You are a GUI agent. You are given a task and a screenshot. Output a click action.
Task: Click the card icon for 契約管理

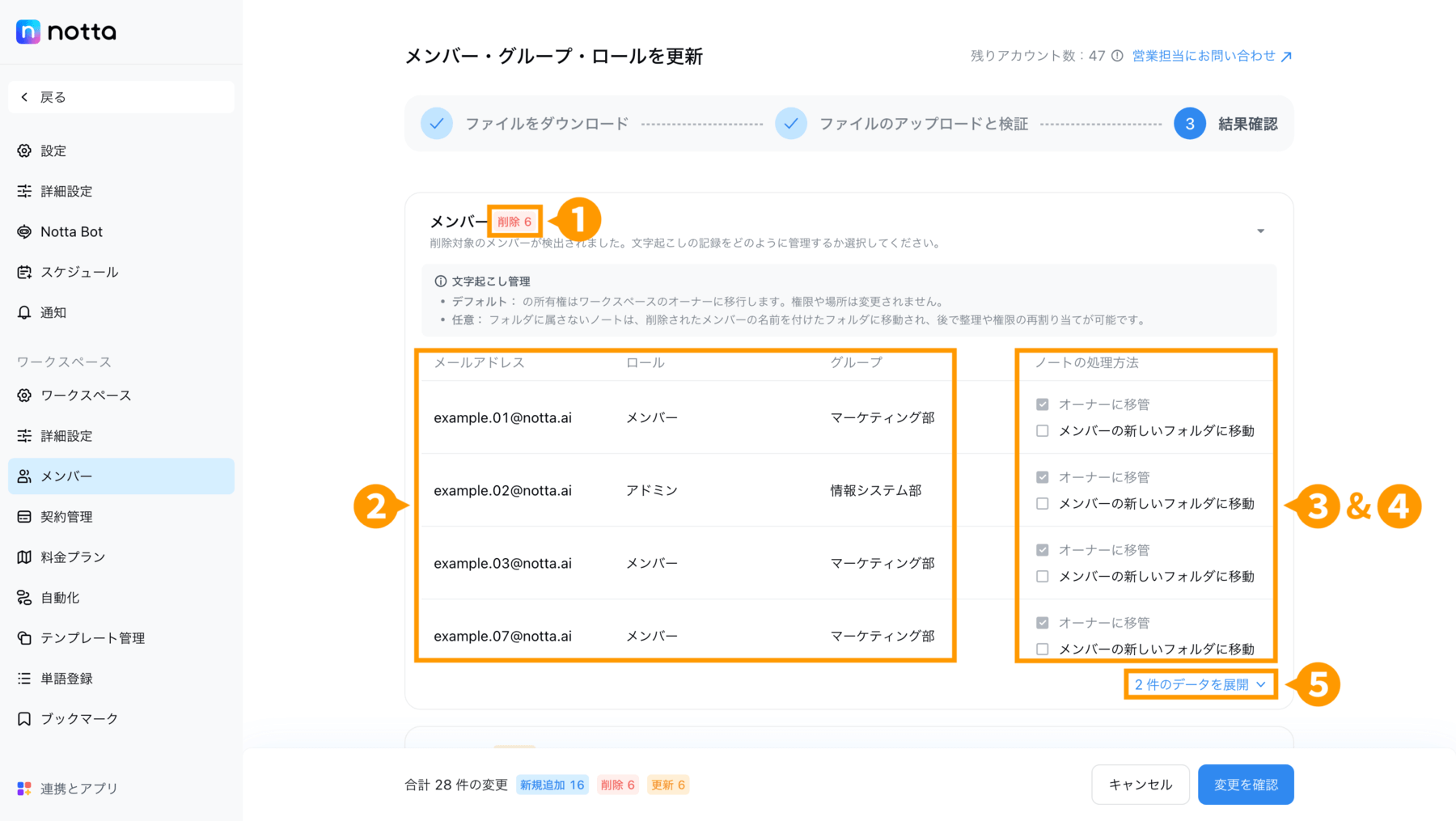pyautogui.click(x=24, y=516)
